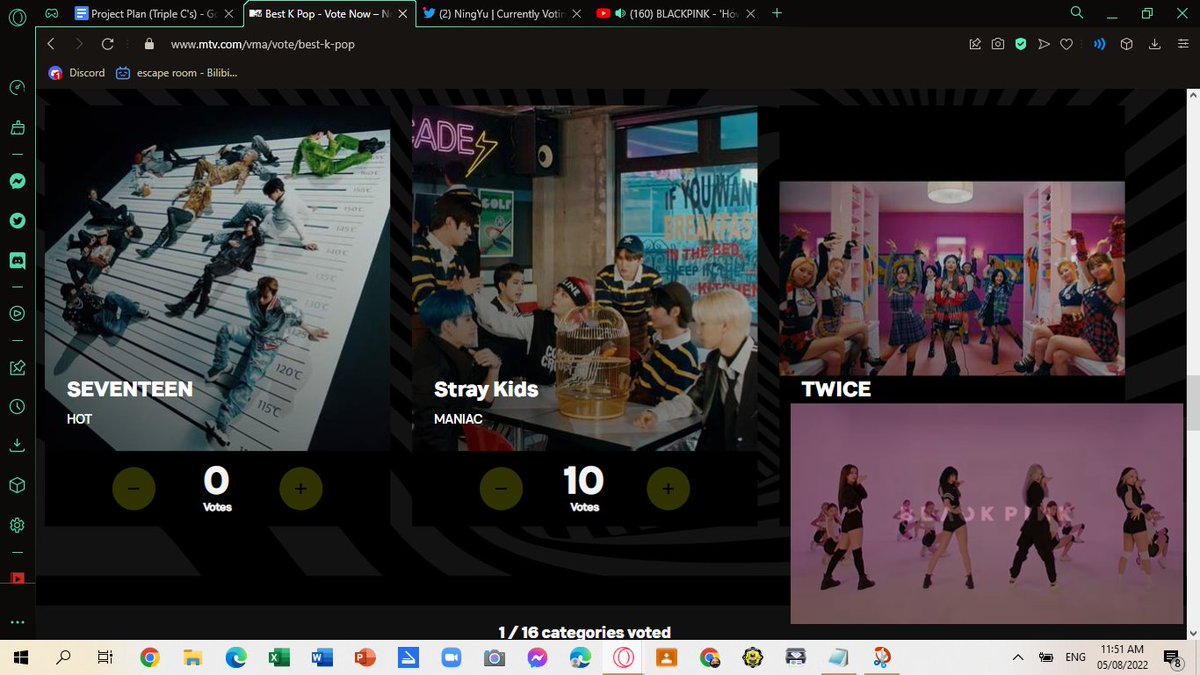Open Discord panel in the Opera sidebar
This screenshot has width=1200, height=675.
17,260
